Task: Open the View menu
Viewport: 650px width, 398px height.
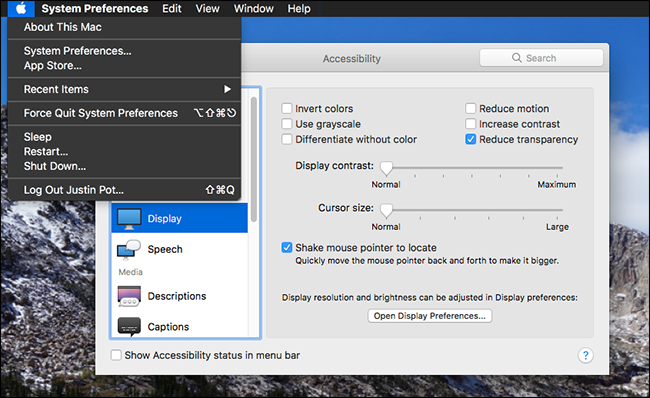Action: 207,8
